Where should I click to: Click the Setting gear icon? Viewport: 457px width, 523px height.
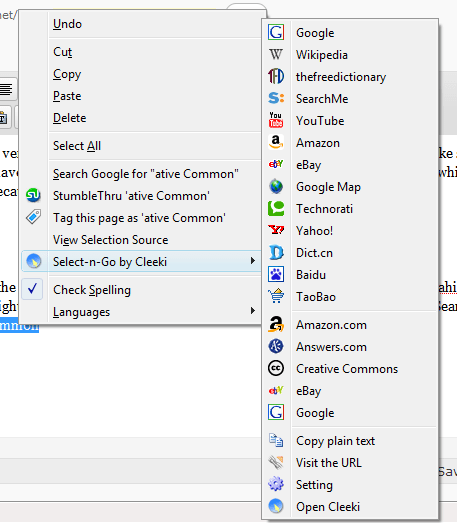click(x=276, y=484)
